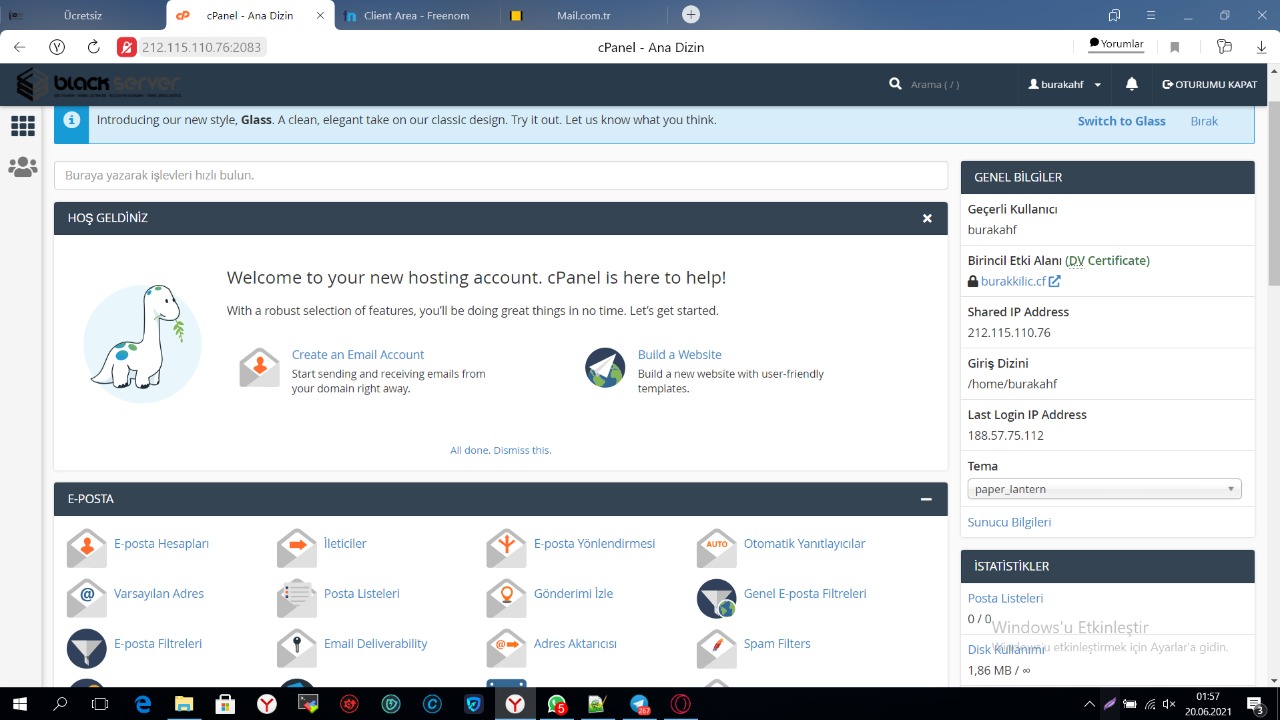Click the Windows Start button

[x=19, y=704]
